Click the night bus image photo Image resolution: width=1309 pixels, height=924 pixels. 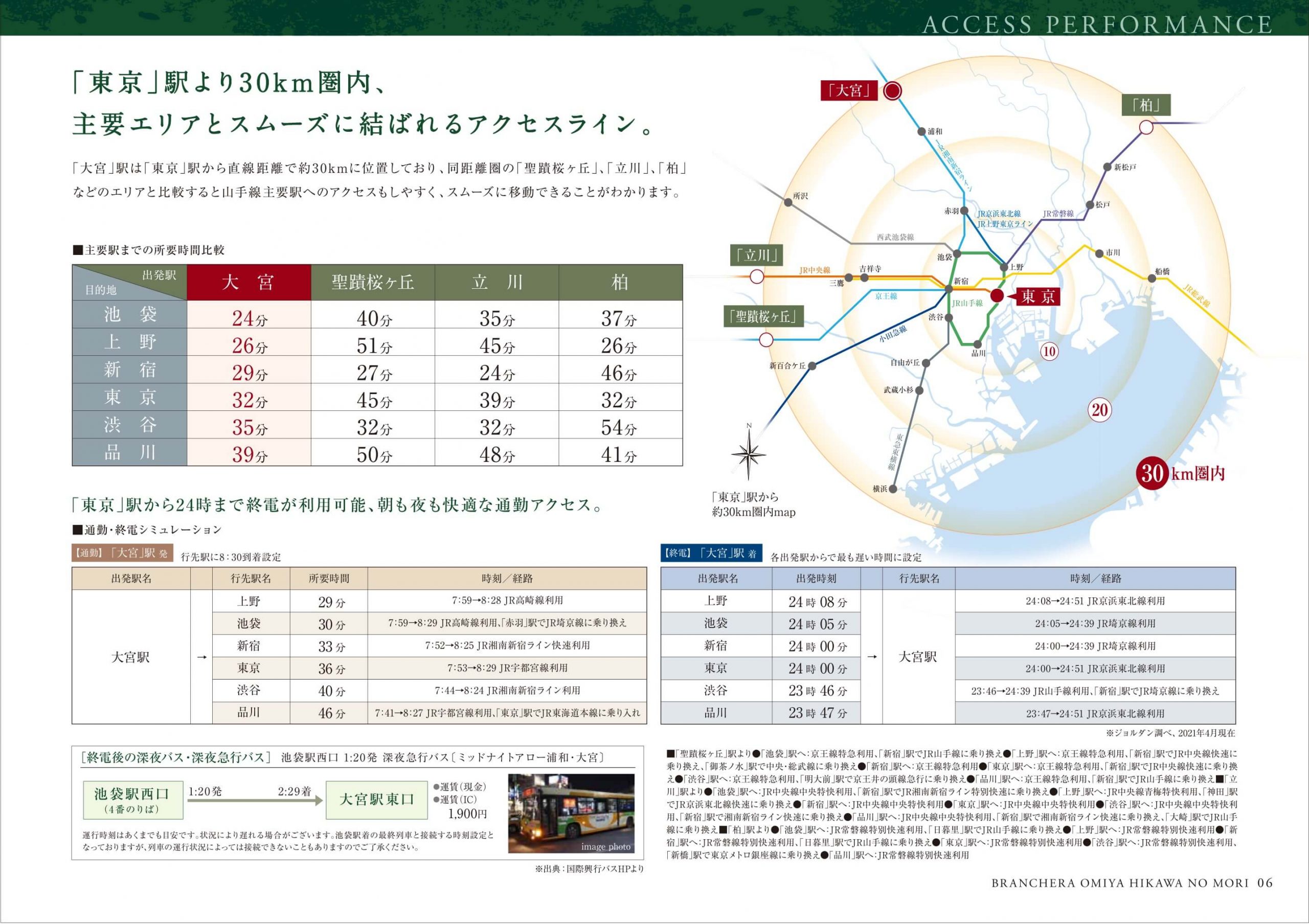coord(571,813)
